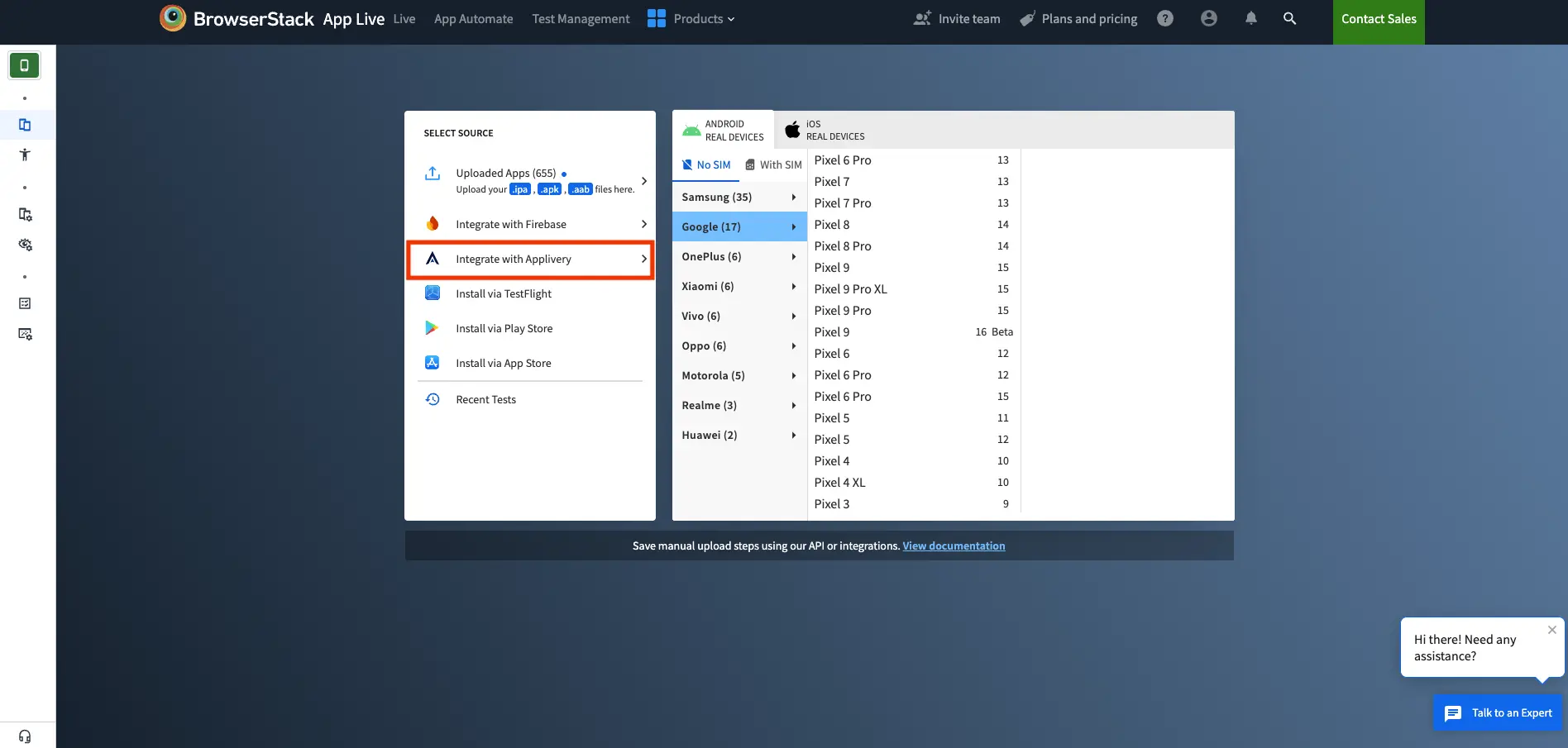Open App Automate in top navigation
1568x748 pixels.
(x=473, y=19)
